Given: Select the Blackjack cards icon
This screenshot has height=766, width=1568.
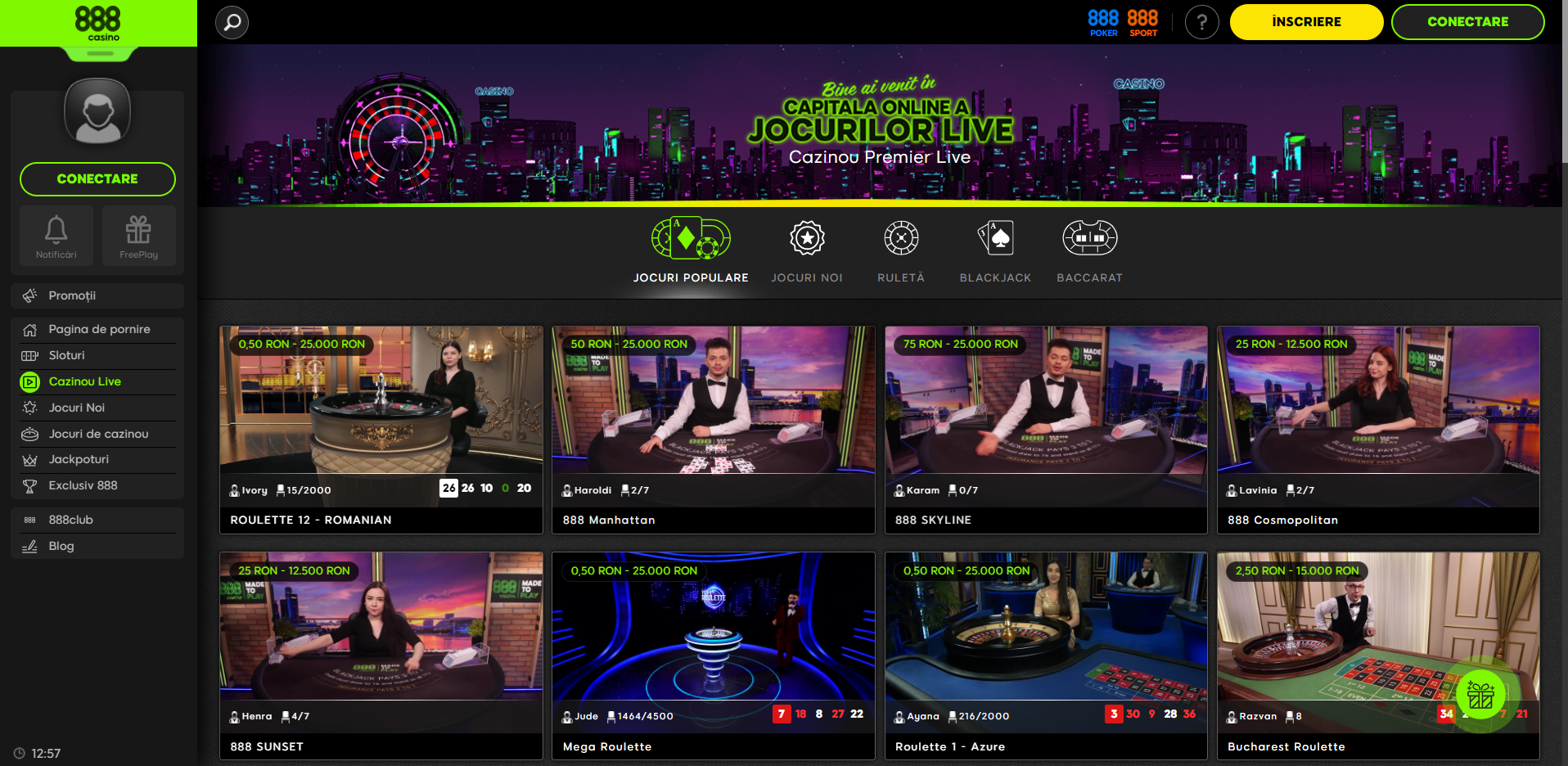Looking at the screenshot, I should [996, 238].
